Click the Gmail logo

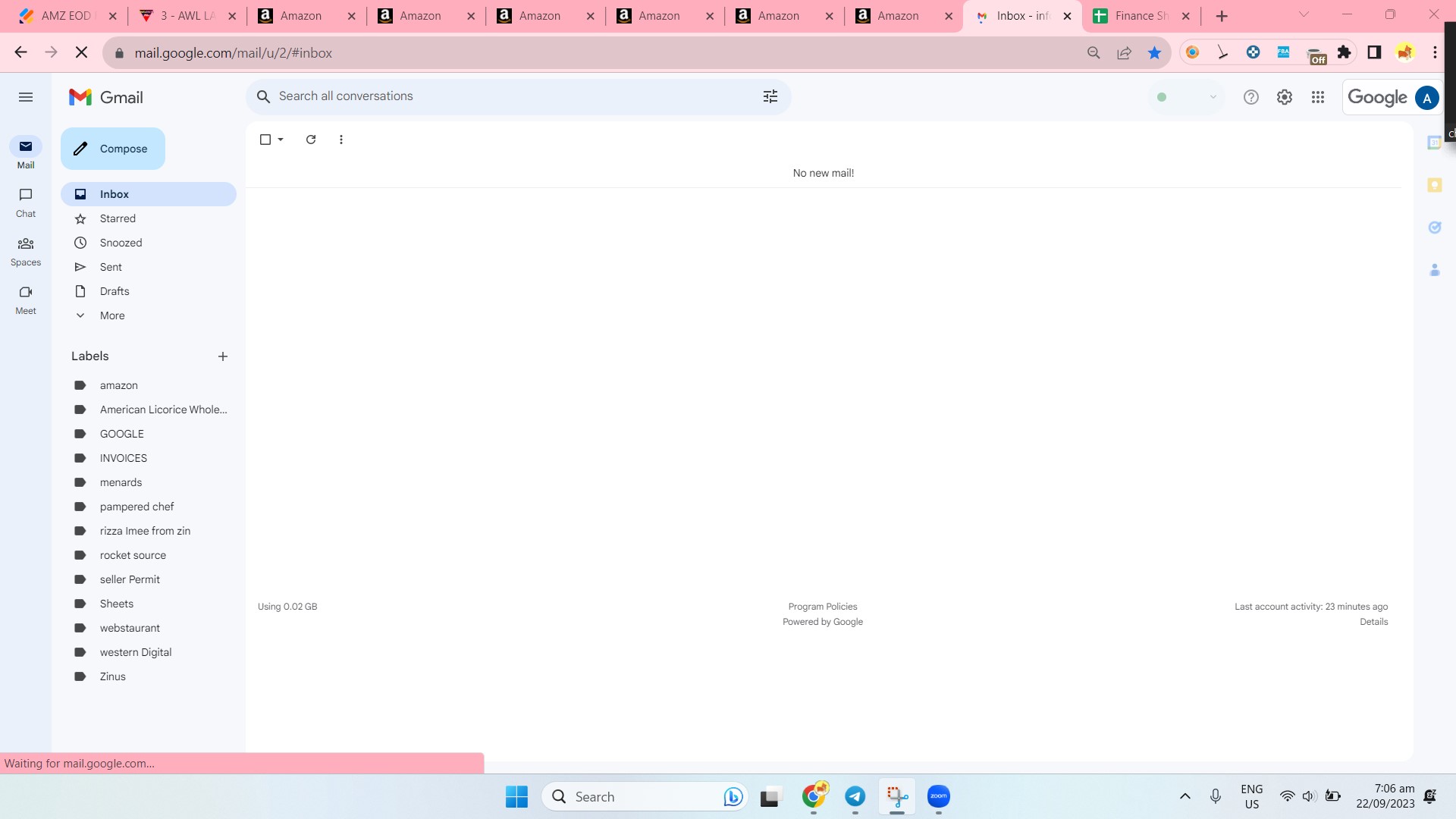point(106,97)
